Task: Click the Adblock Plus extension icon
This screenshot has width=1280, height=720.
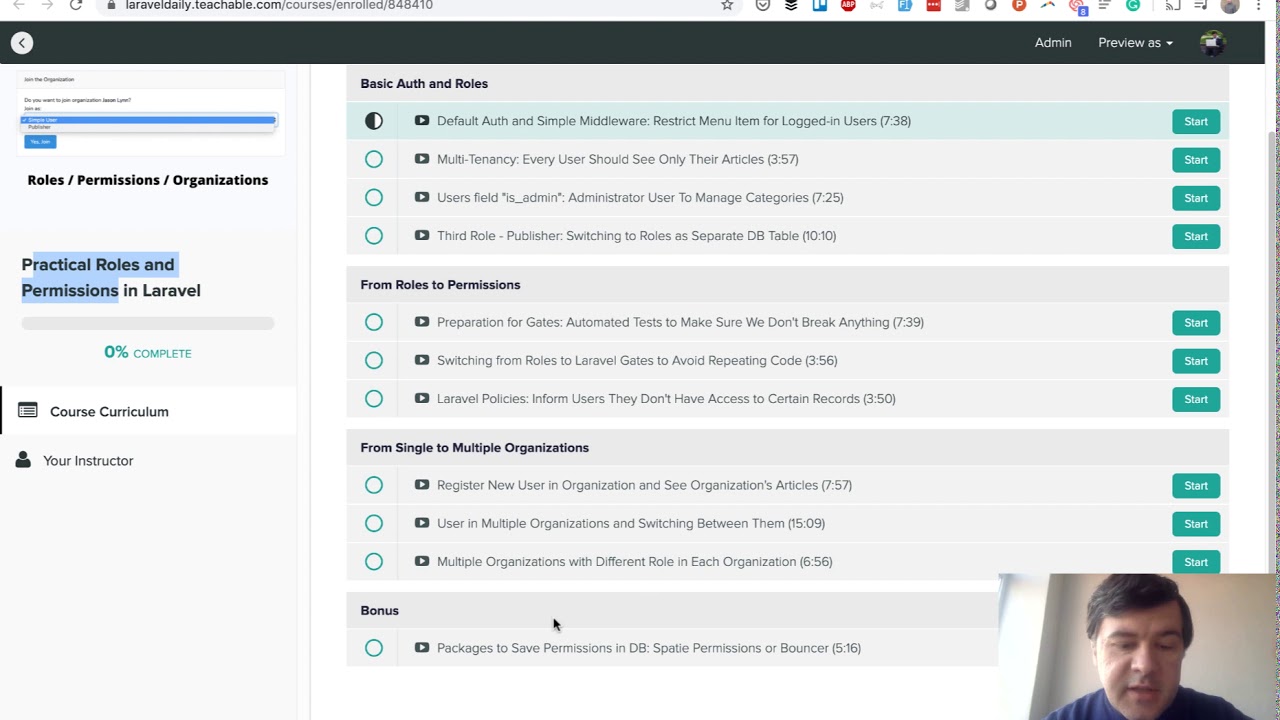Action: (848, 5)
